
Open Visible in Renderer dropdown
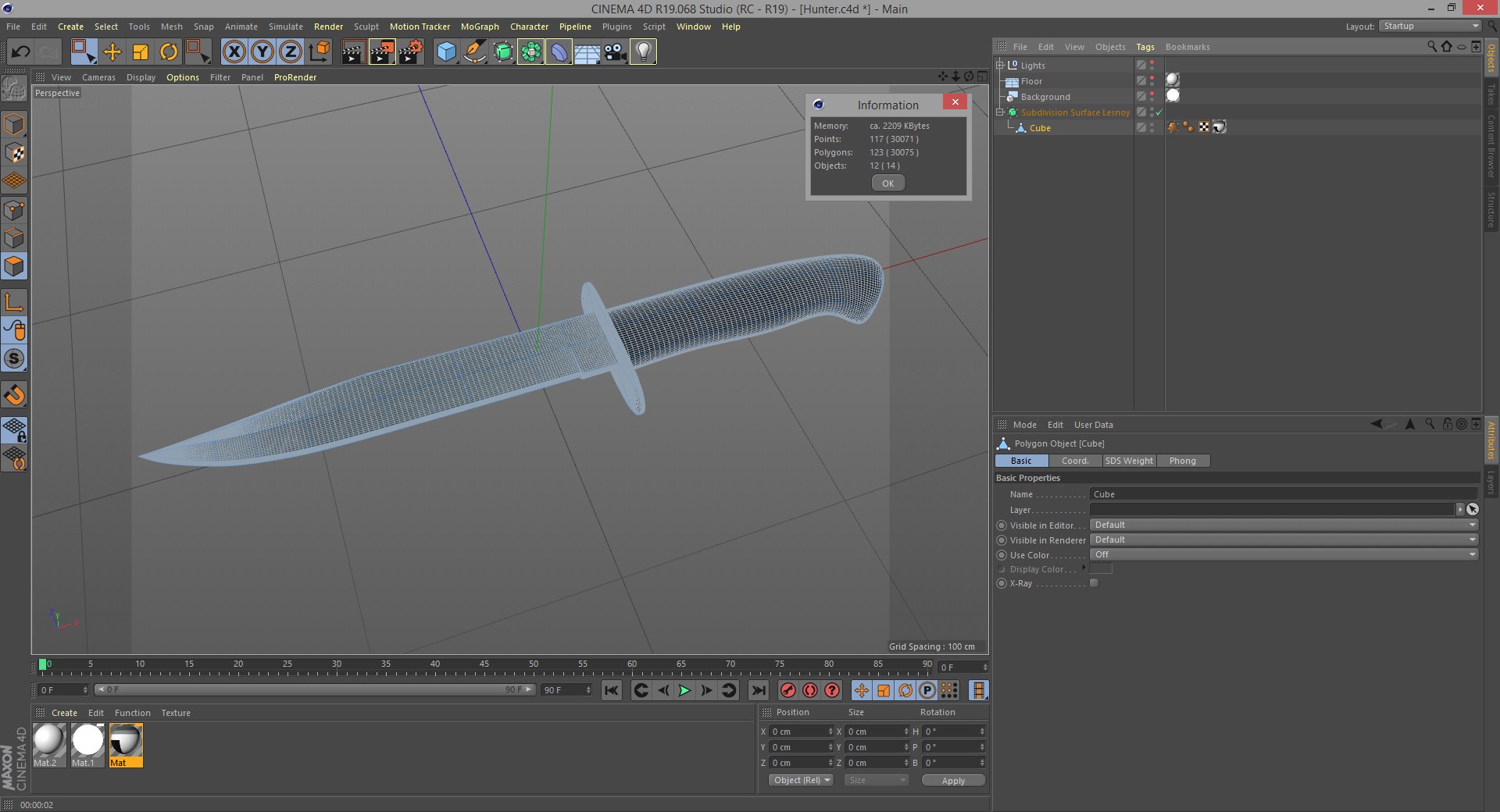(1284, 540)
